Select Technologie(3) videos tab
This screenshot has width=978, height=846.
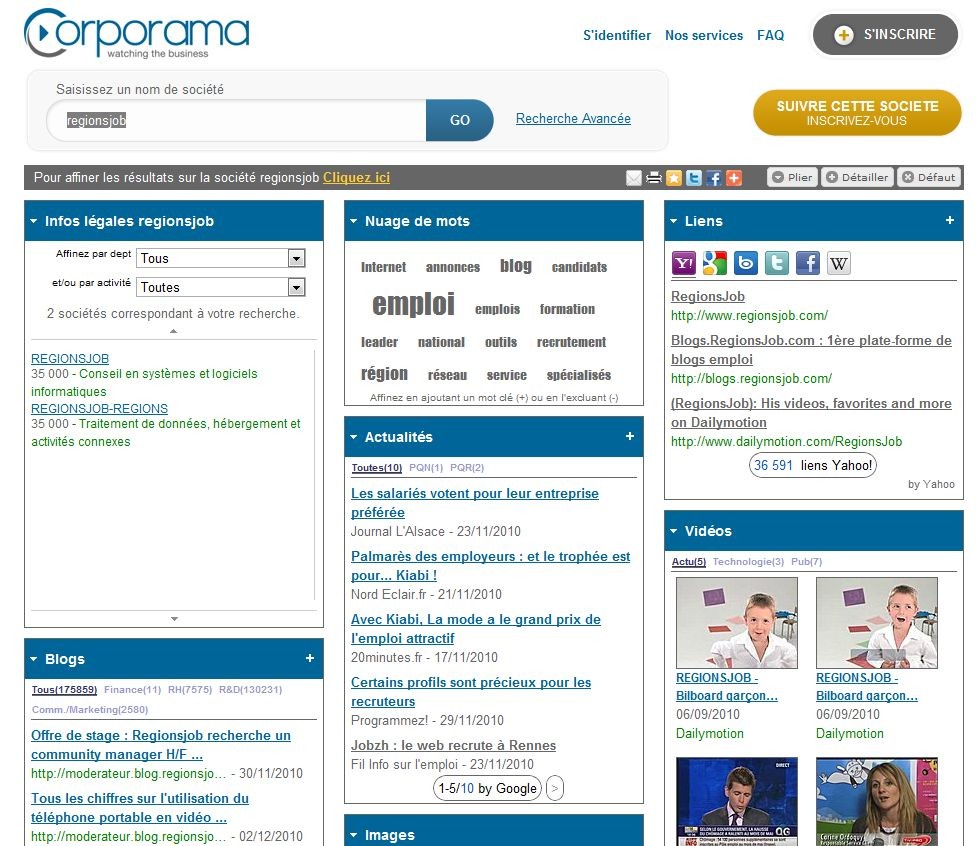coord(748,562)
